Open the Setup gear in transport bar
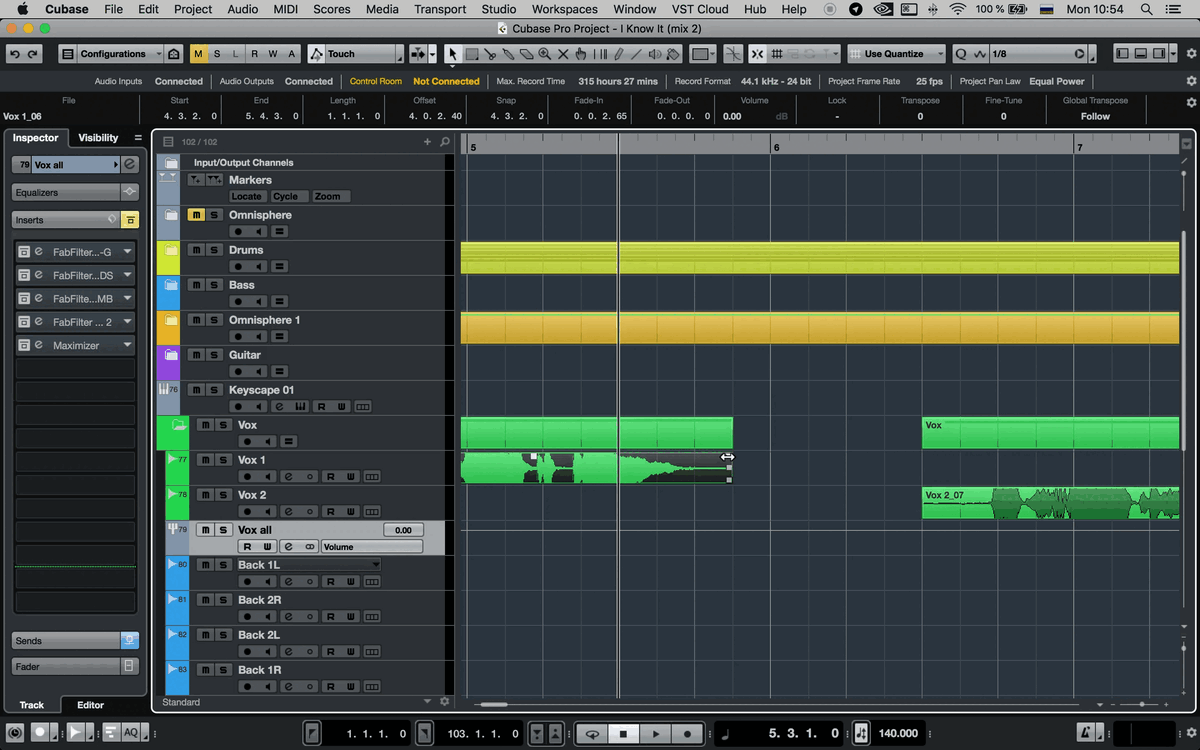Viewport: 1200px width, 750px height. (x=1190, y=734)
